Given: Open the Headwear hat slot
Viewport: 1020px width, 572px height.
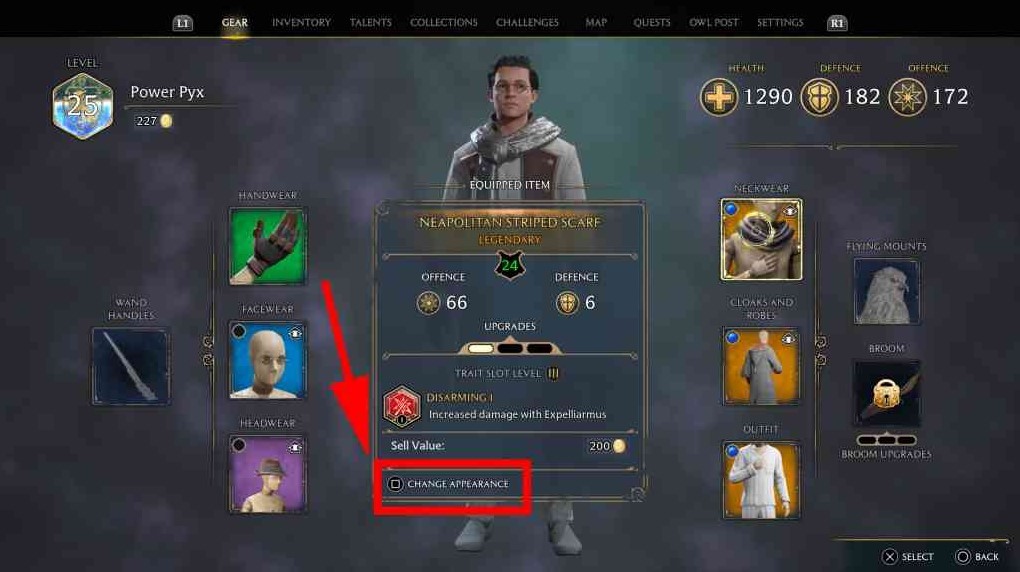Looking at the screenshot, I should 267,474.
